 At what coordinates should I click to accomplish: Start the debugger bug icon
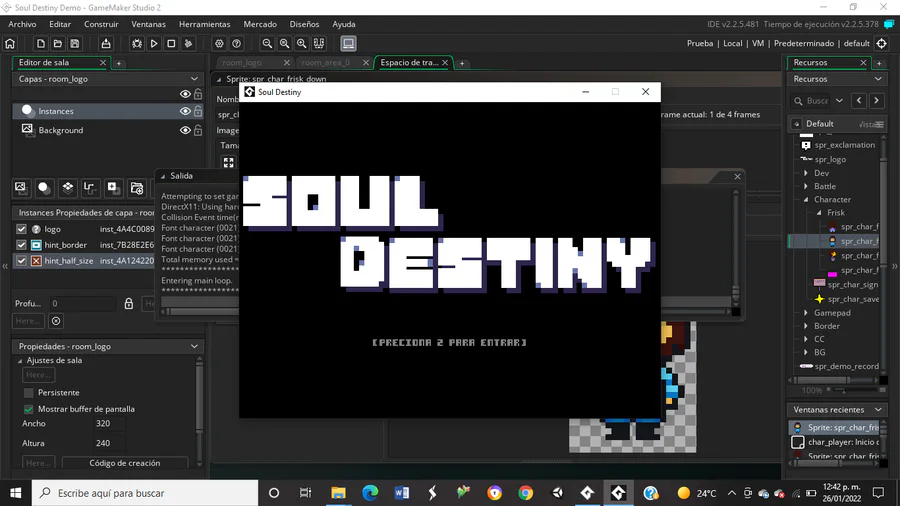pos(137,44)
